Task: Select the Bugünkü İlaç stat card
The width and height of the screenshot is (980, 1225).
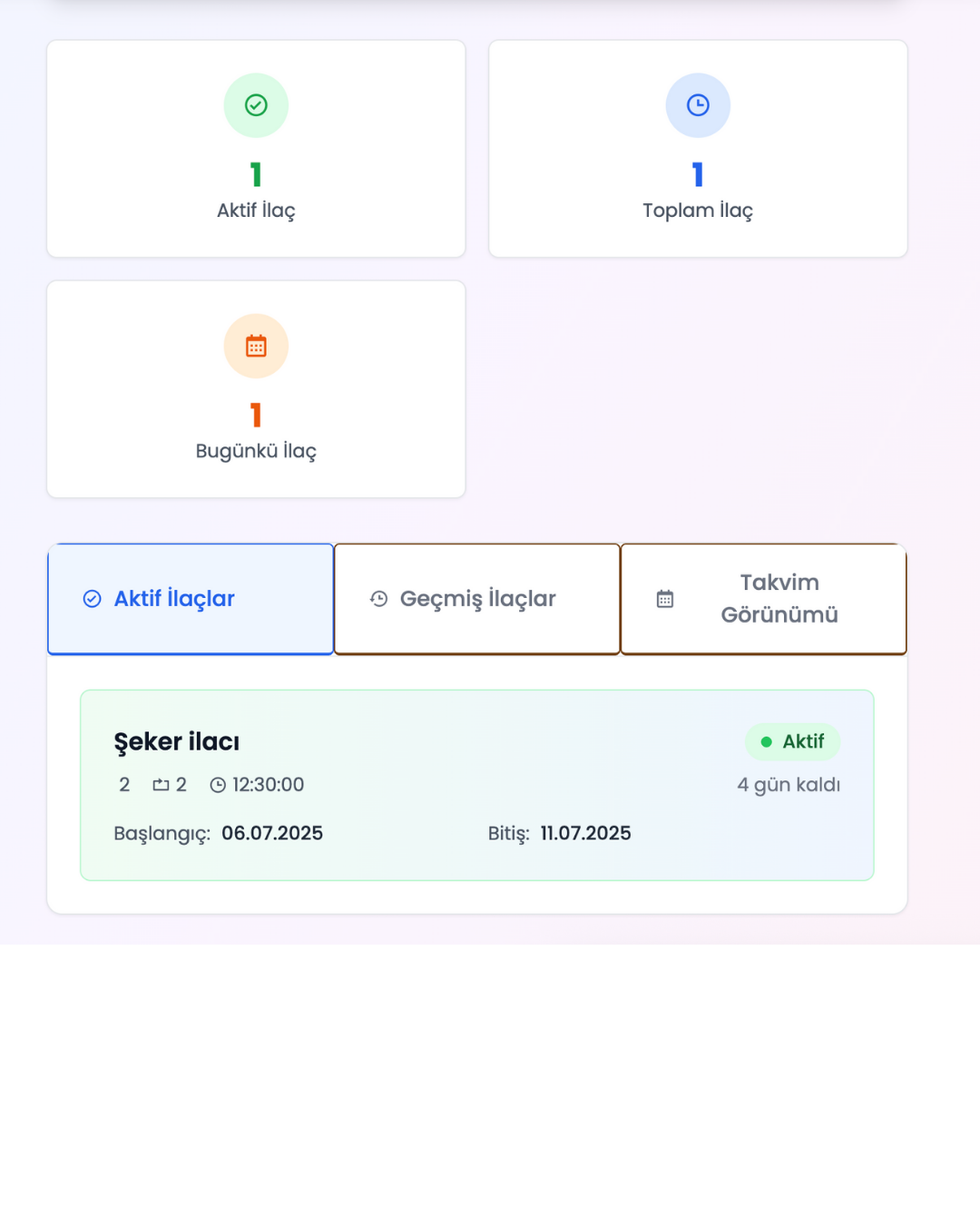Action: pyautogui.click(x=256, y=389)
